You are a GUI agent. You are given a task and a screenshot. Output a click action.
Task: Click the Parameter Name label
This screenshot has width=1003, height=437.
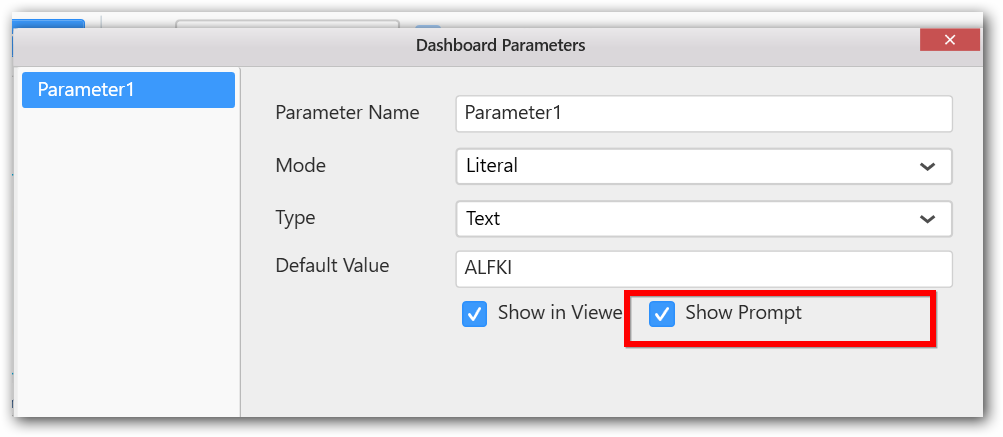tap(347, 113)
